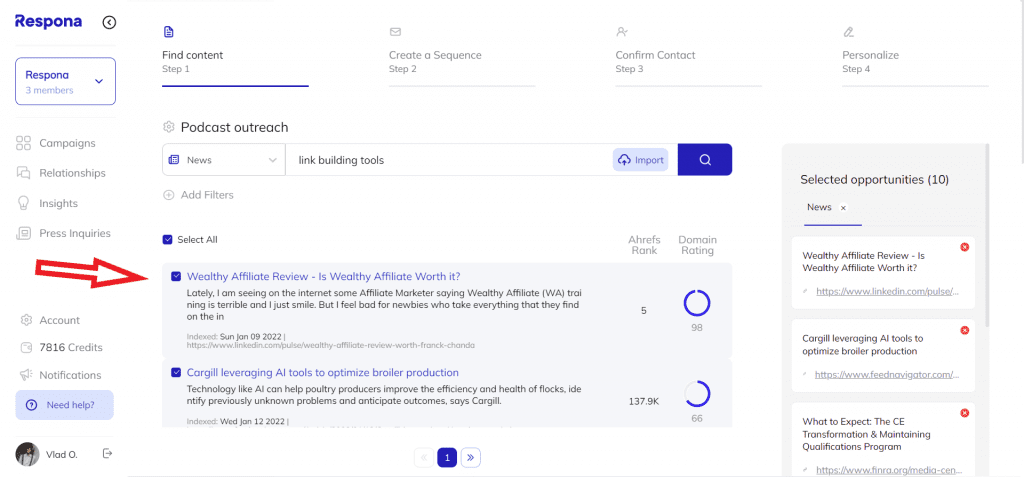Viewport: 1024px width, 477px height.
Task: Go to next results page arrow
Action: coord(470,458)
